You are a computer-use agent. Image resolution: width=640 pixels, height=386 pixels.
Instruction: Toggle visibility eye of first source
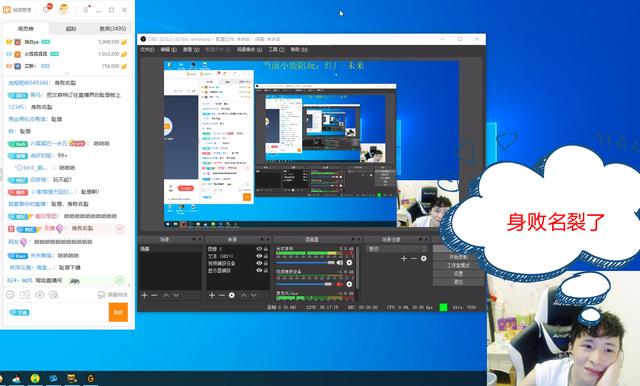point(259,249)
